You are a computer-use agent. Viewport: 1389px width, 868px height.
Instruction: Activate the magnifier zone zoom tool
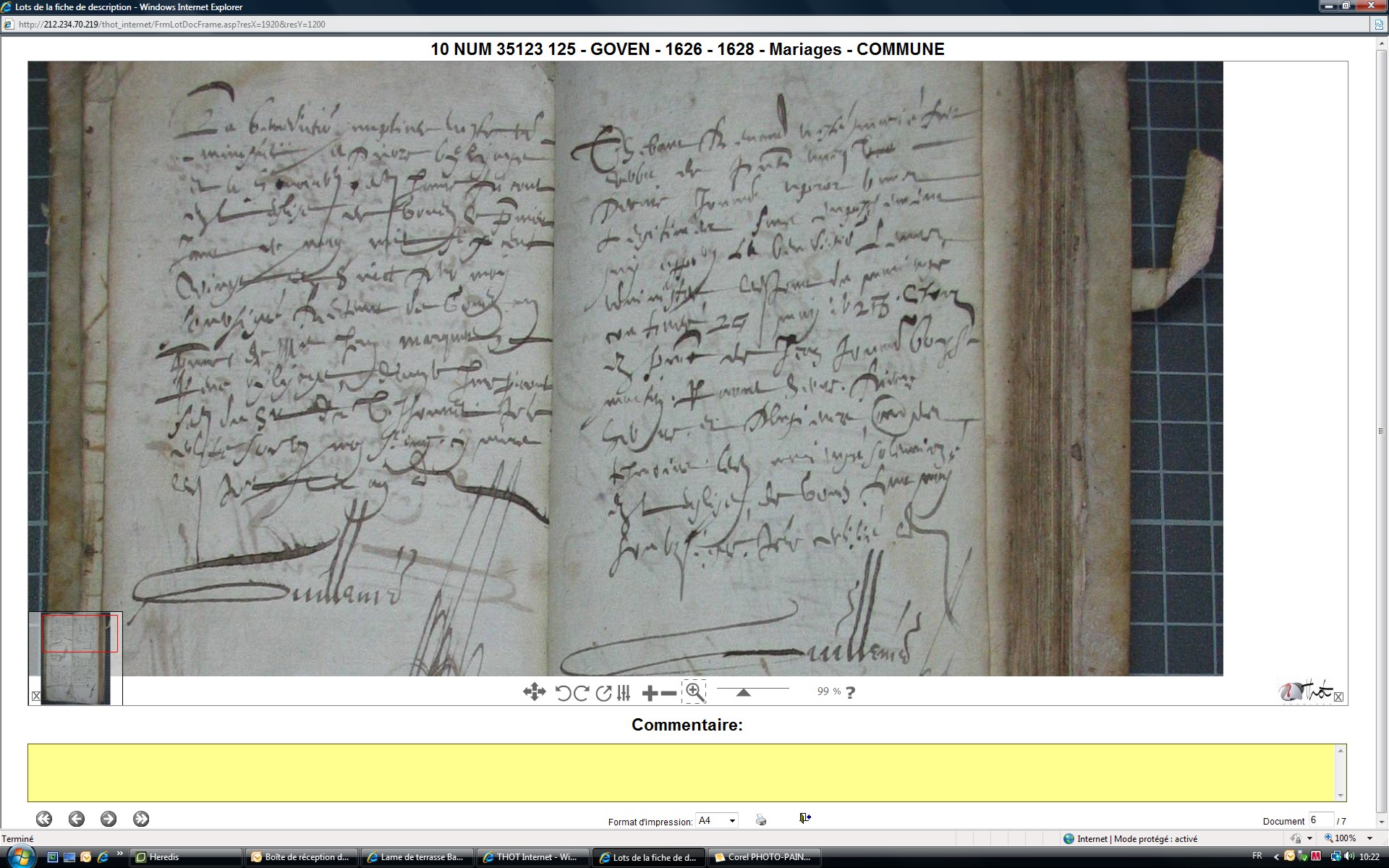pyautogui.click(x=694, y=692)
